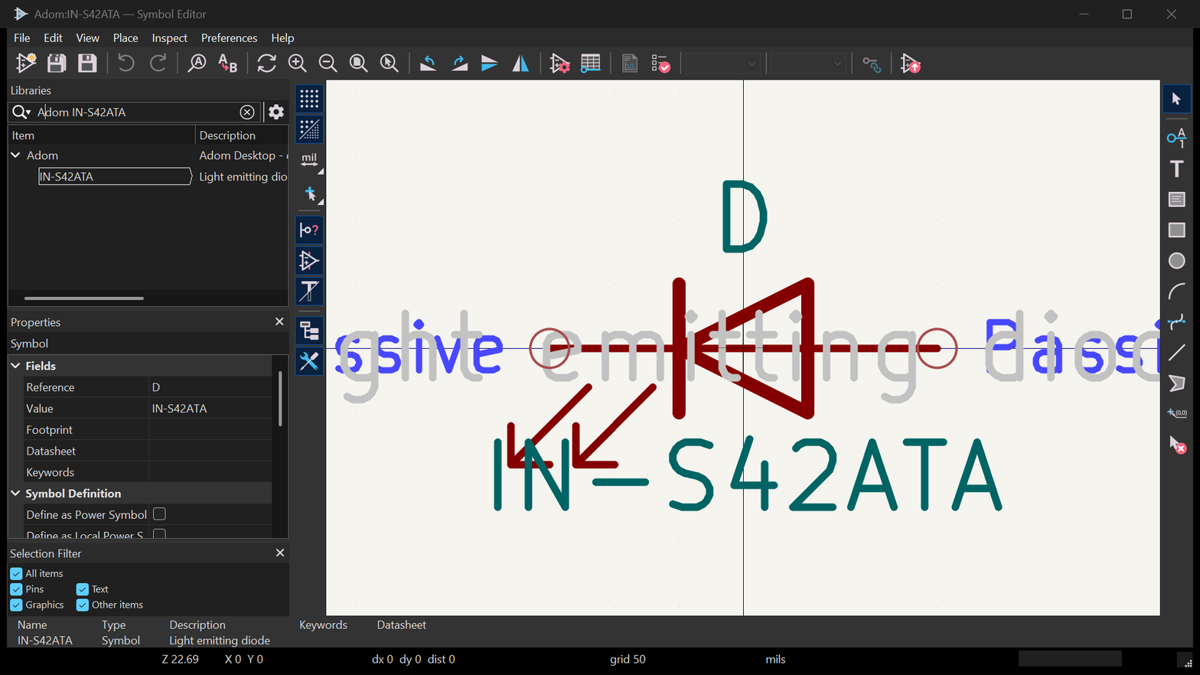This screenshot has width=1200, height=675.
Task: Open the File menu
Action: 22,38
